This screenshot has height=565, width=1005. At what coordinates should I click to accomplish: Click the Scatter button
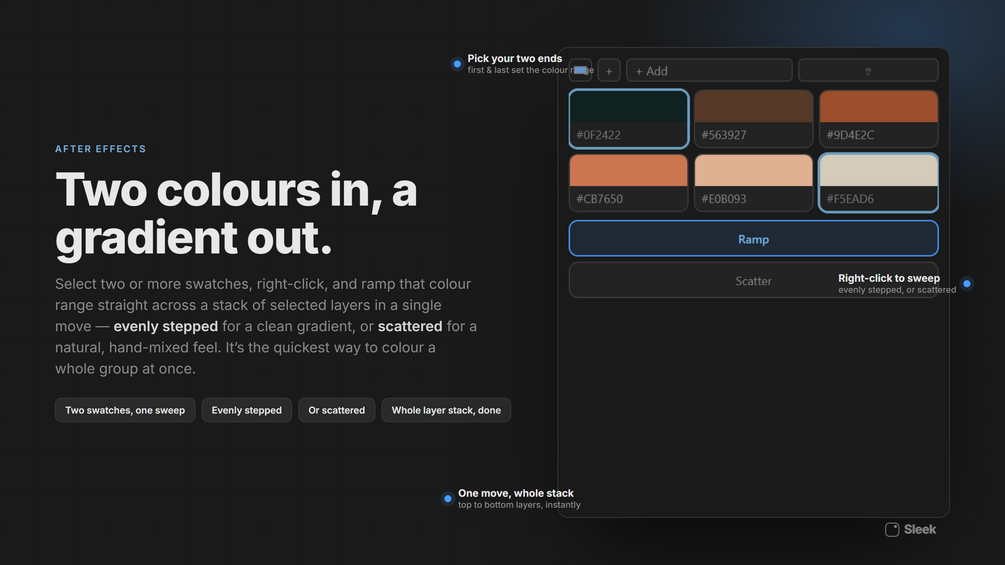point(753,281)
